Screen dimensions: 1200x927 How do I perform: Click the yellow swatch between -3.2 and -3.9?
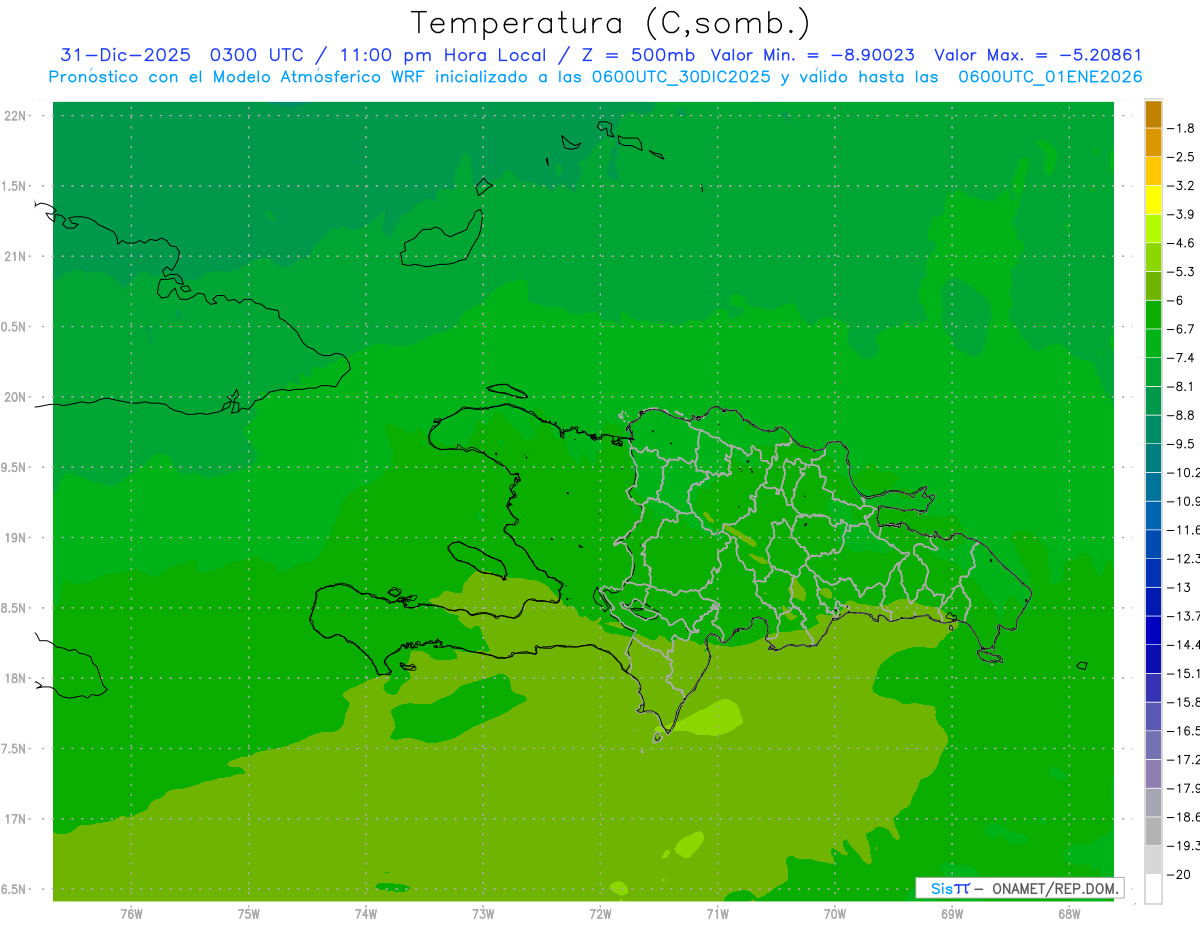tap(1153, 200)
